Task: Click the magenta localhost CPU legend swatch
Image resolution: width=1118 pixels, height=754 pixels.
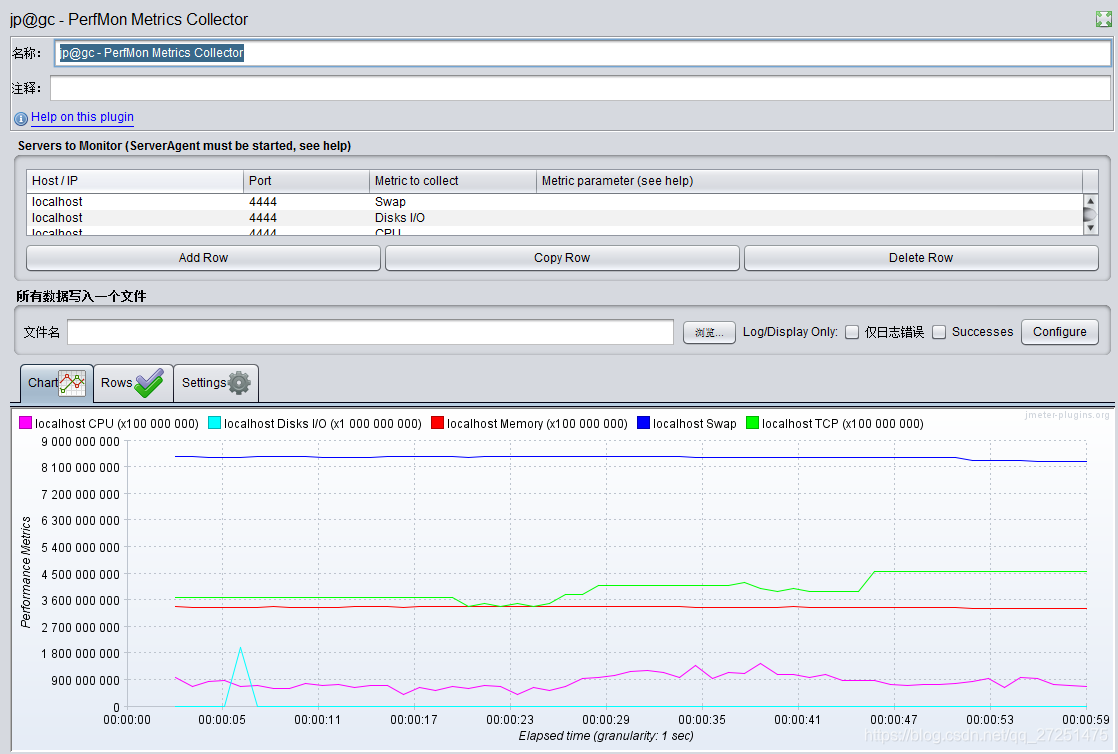Action: [x=26, y=423]
